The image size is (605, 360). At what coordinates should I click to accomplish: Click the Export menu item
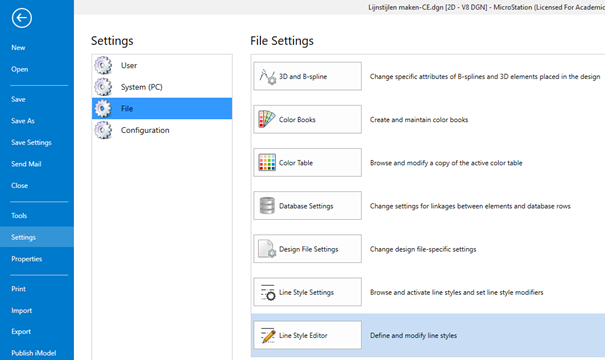tap(21, 331)
